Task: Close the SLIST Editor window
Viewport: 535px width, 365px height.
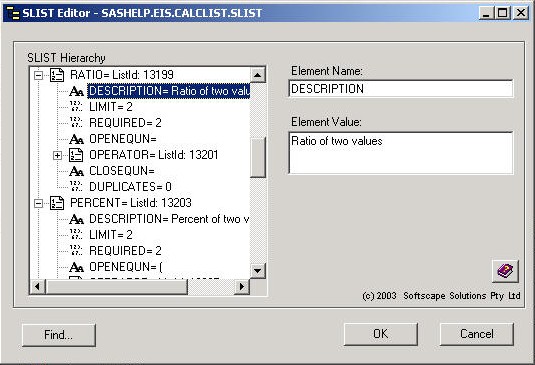Action: (521, 13)
